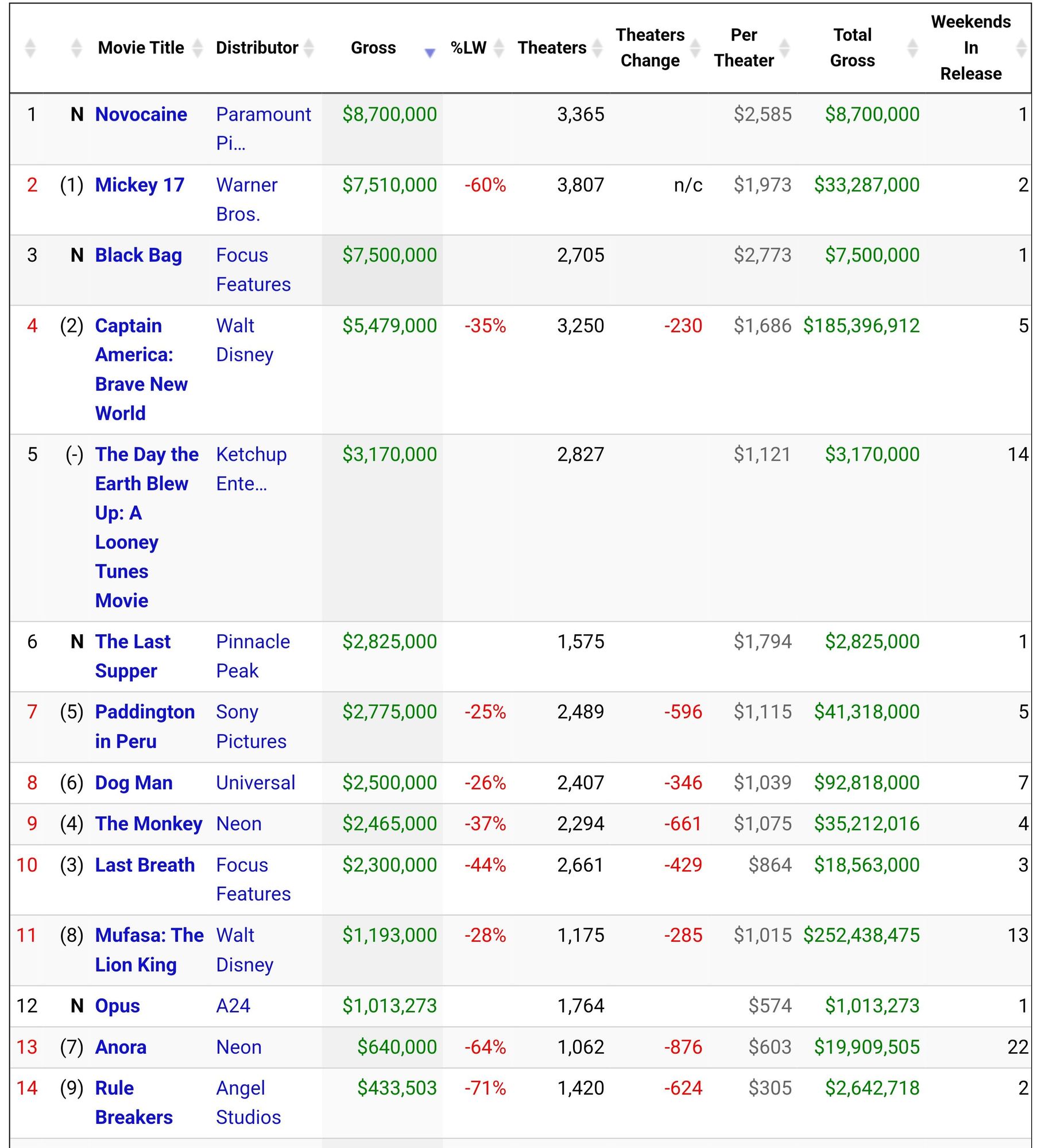Sort by Total Gross arrow icon
Screen dimensions: 1037x1148
[x=912, y=48]
